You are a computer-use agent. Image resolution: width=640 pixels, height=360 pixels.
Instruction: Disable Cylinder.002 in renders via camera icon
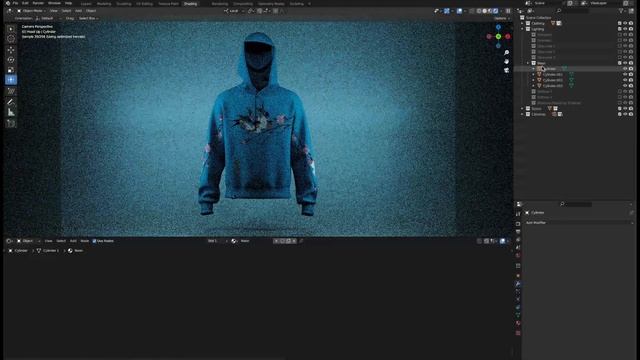click(x=631, y=80)
